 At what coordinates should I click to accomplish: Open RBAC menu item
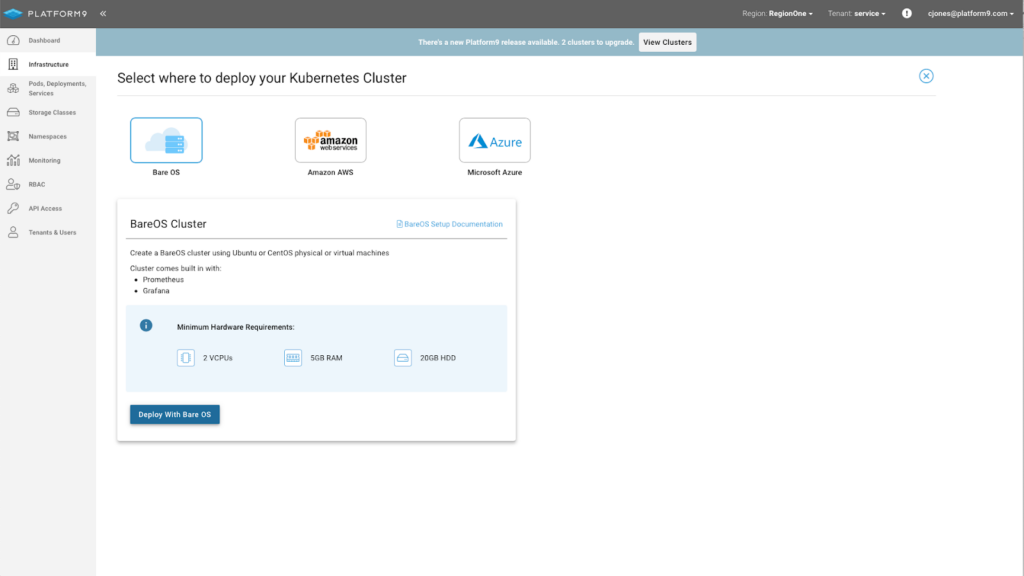click(48, 184)
